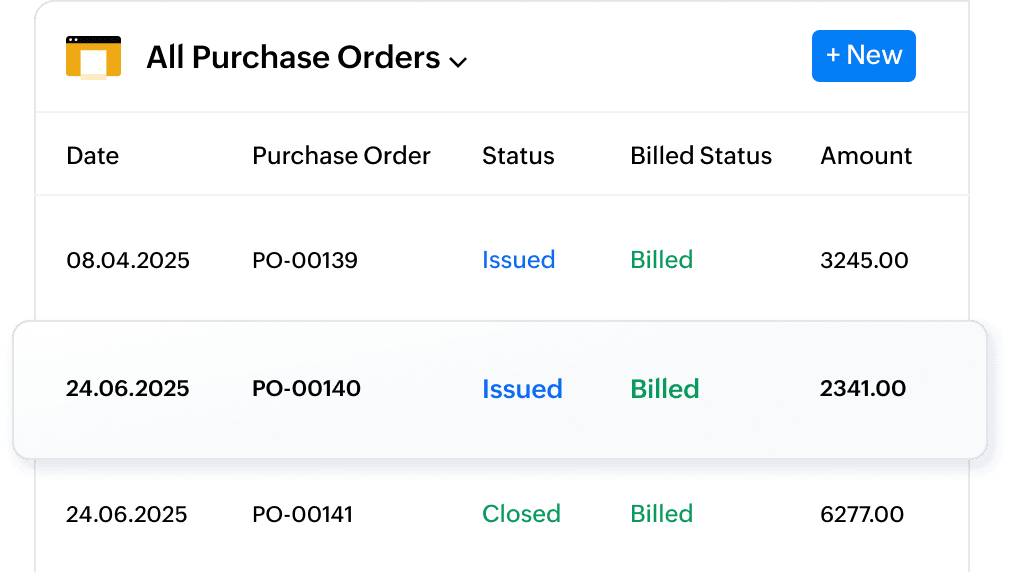Click the Billed status in highlighted PO-00140 row
Viewport: 1012px width, 572px height.
(x=664, y=389)
